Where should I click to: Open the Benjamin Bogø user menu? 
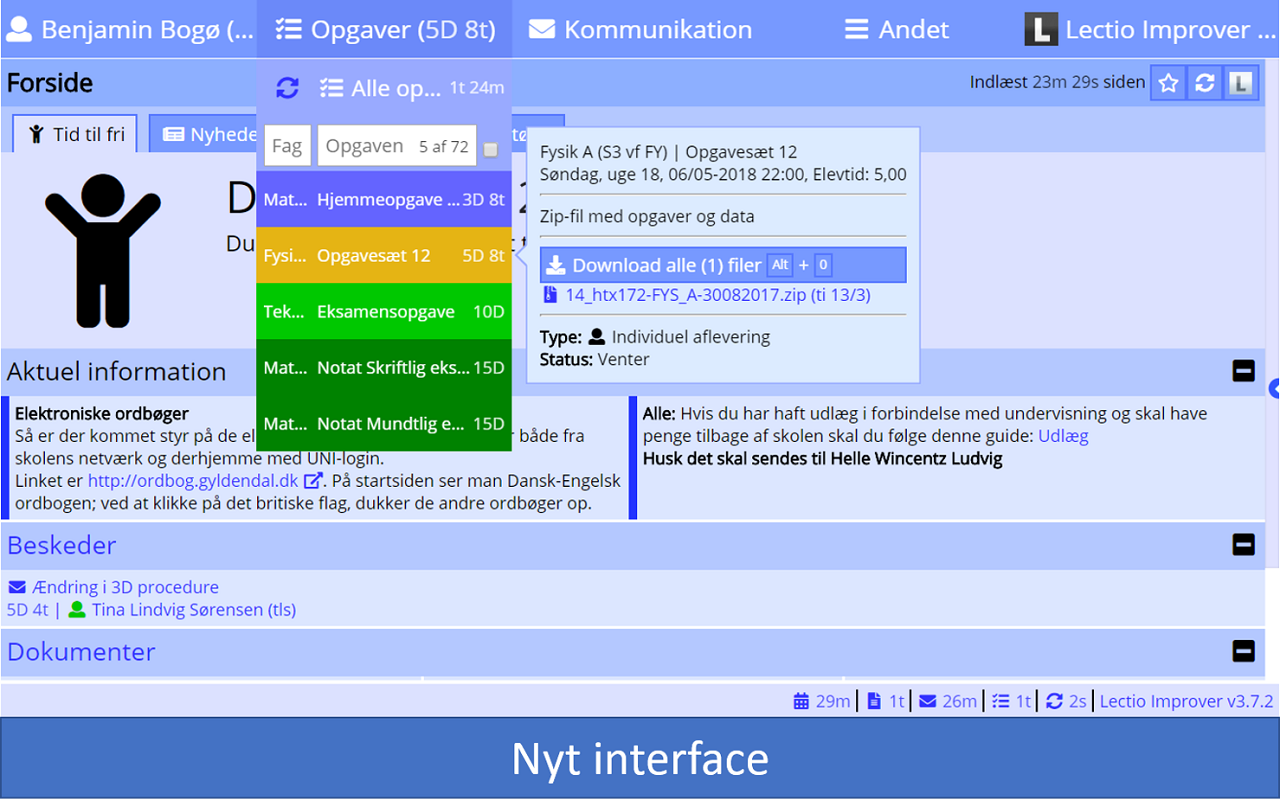pyautogui.click(x=128, y=29)
